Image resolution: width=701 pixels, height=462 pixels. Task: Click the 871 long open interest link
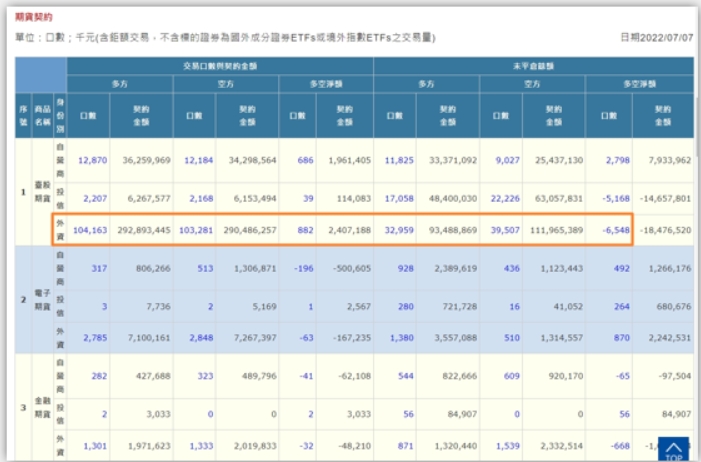tap(405, 446)
